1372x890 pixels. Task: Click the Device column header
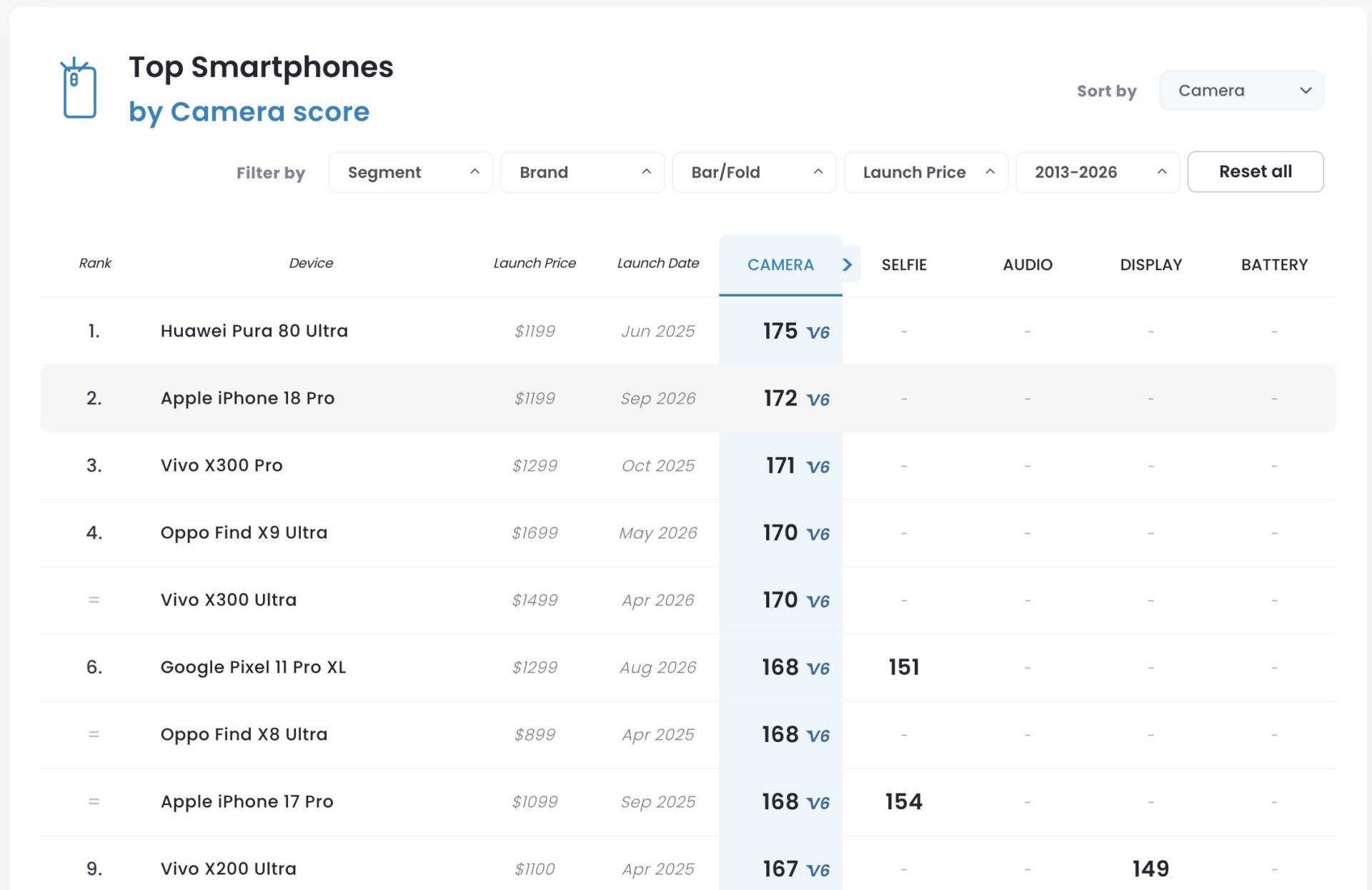(x=311, y=263)
